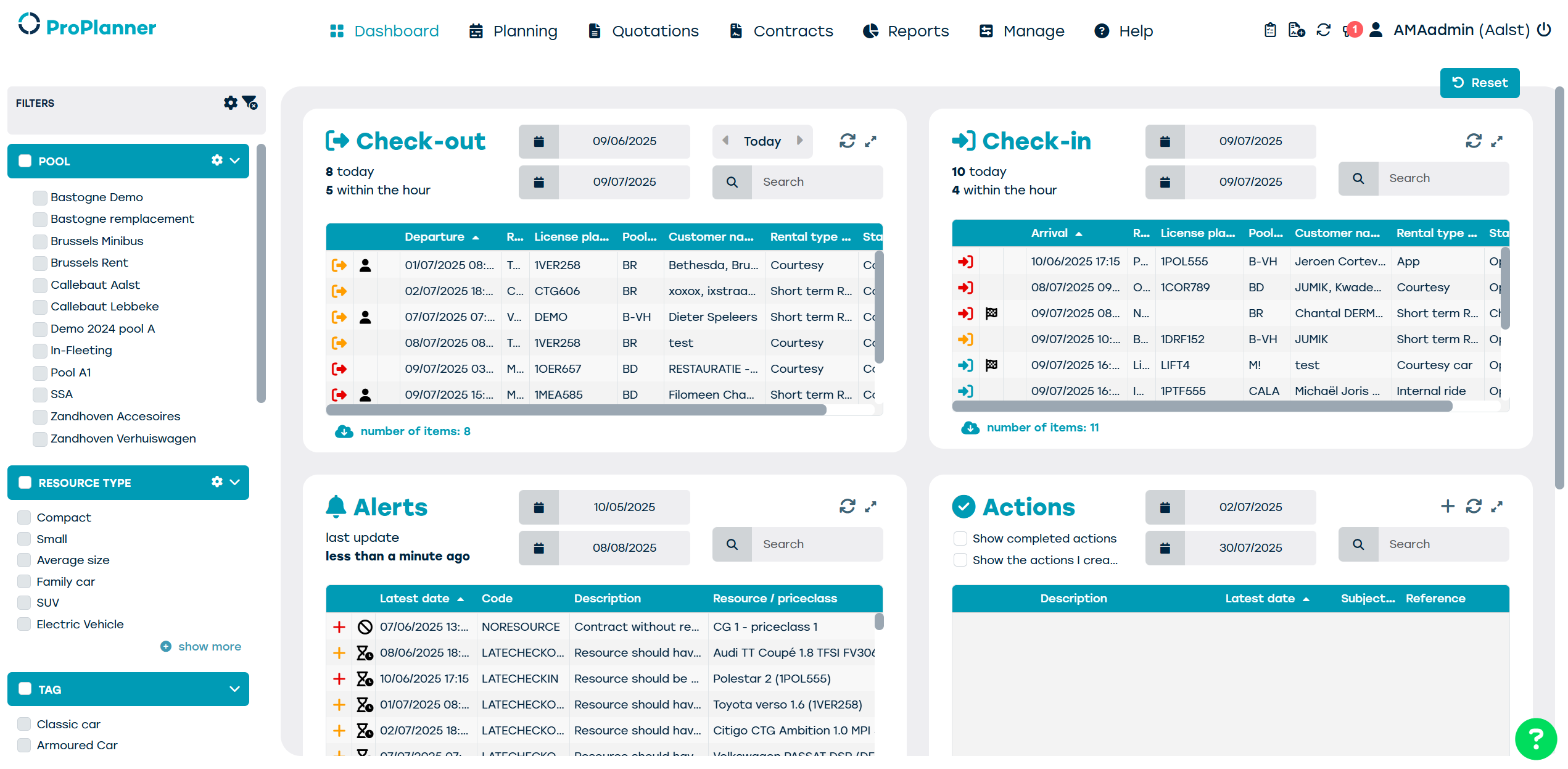Collapse the TAG filter section

coord(234,689)
